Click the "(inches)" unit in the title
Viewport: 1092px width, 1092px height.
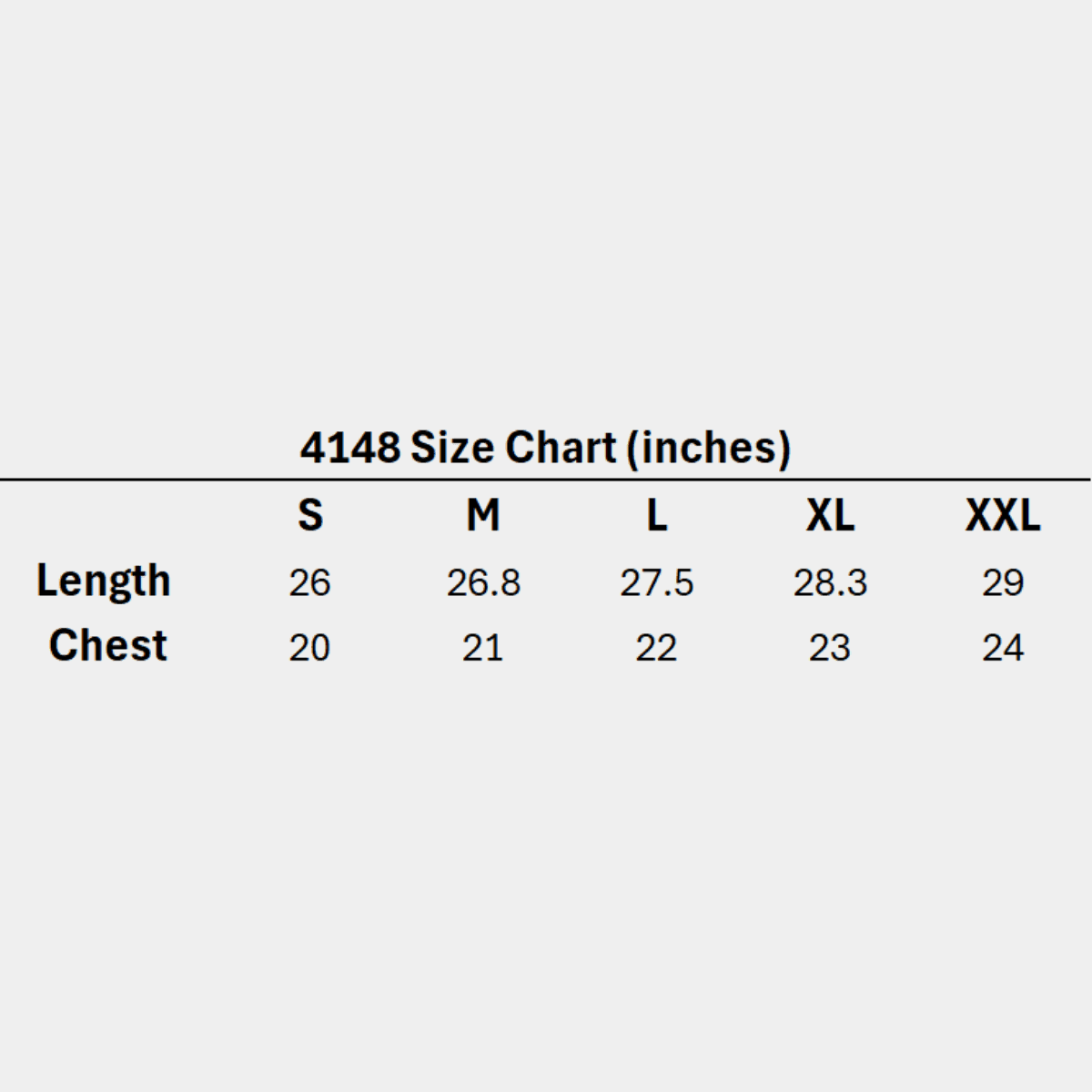[x=709, y=448]
